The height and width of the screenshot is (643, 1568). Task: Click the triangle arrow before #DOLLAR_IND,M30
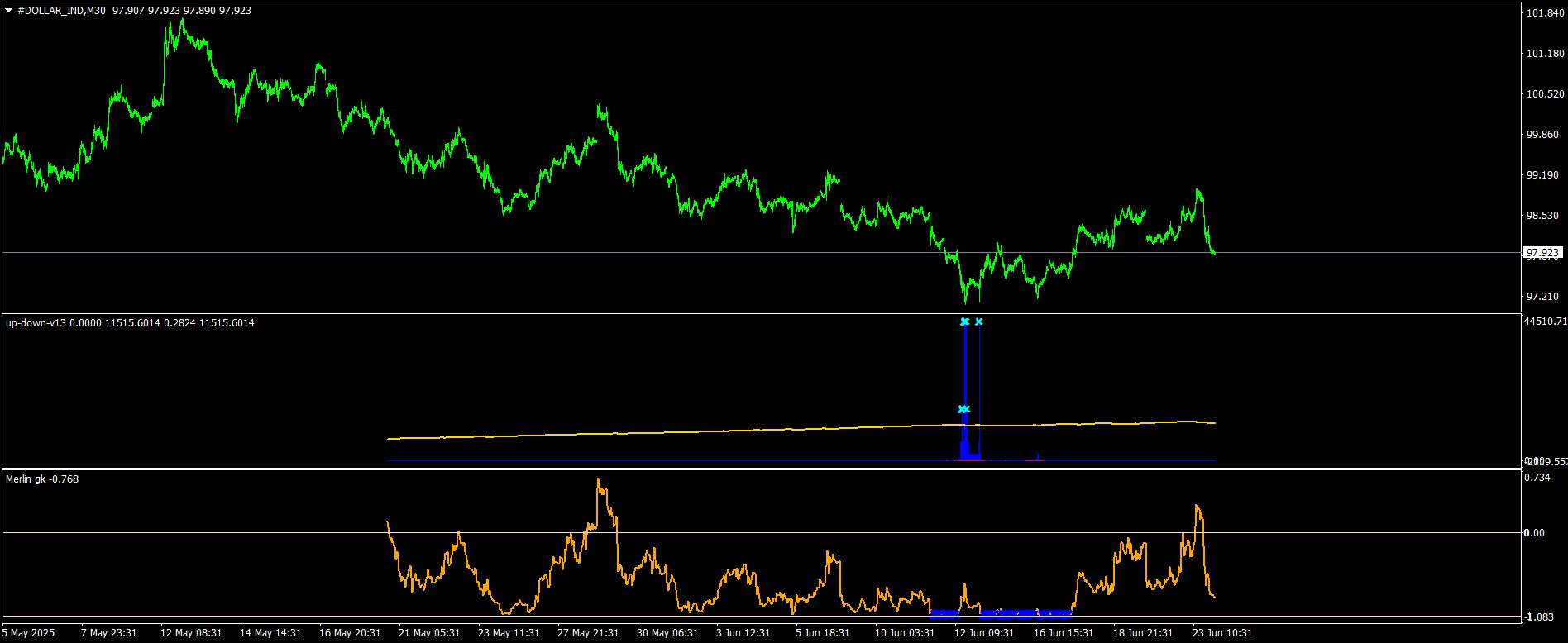[x=9, y=11]
